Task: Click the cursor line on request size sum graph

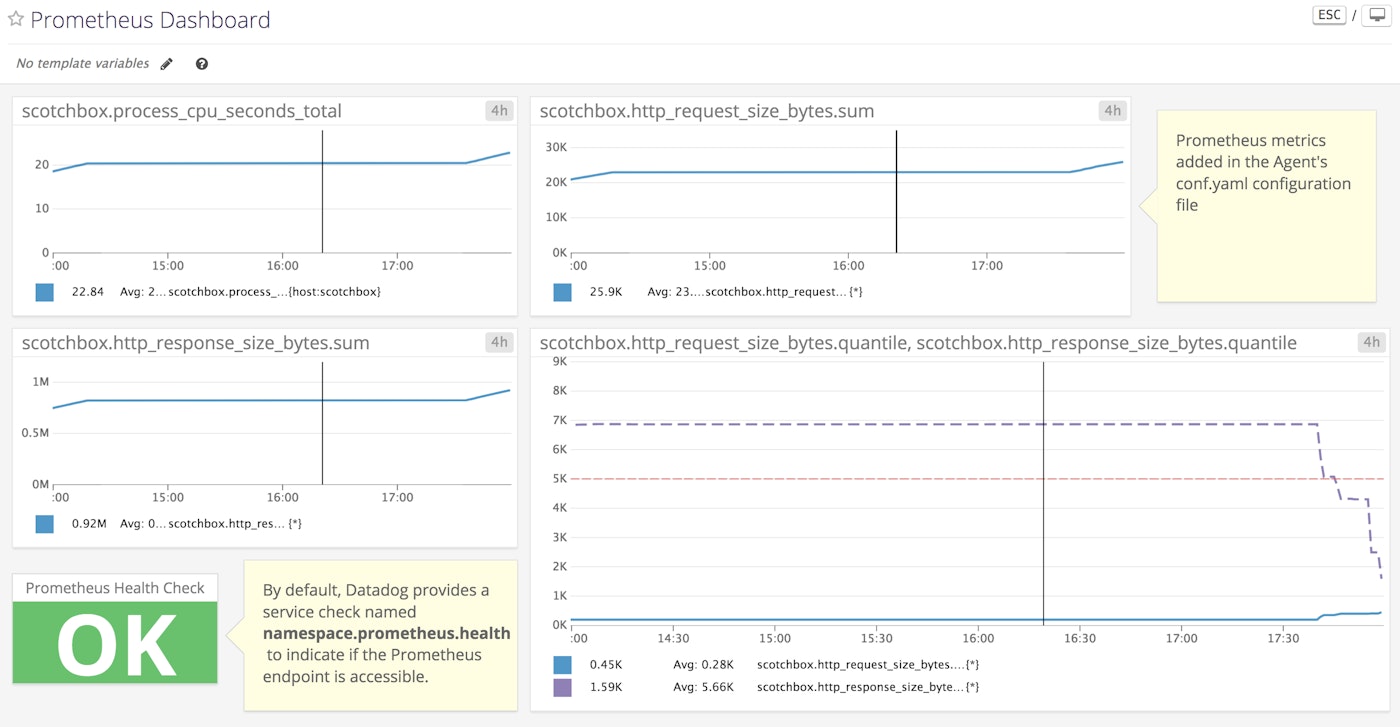Action: 896,192
